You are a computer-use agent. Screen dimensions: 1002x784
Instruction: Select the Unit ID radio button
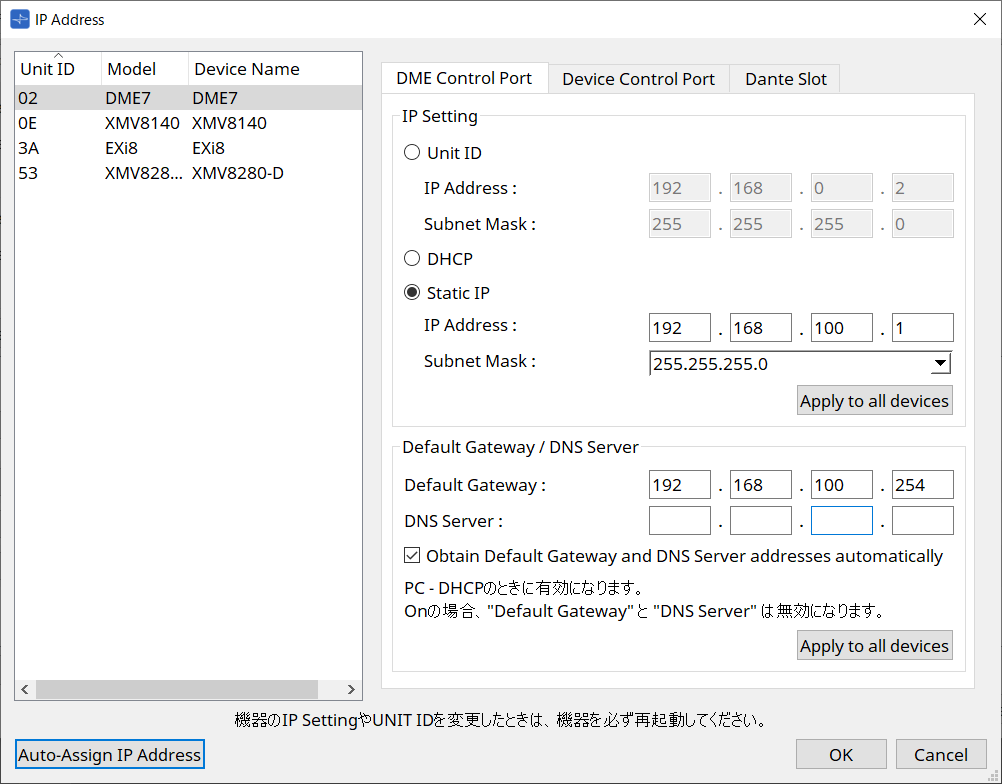411,152
